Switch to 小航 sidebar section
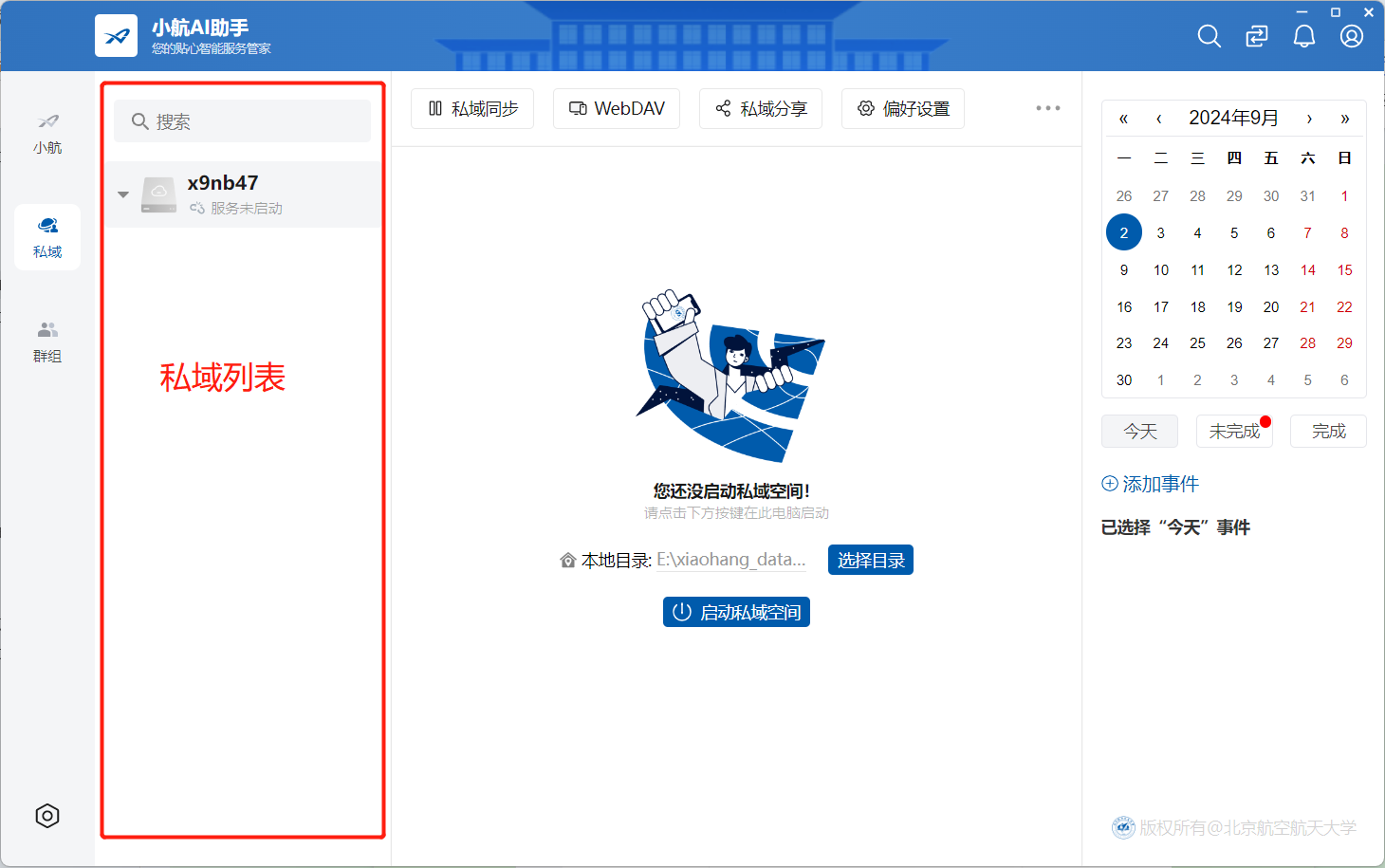 (47, 134)
